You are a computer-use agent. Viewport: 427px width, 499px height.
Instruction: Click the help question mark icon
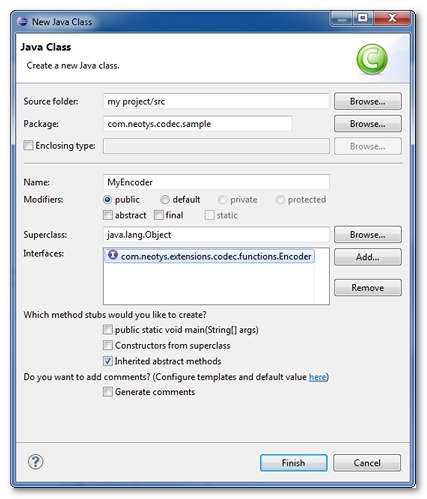coord(35,462)
